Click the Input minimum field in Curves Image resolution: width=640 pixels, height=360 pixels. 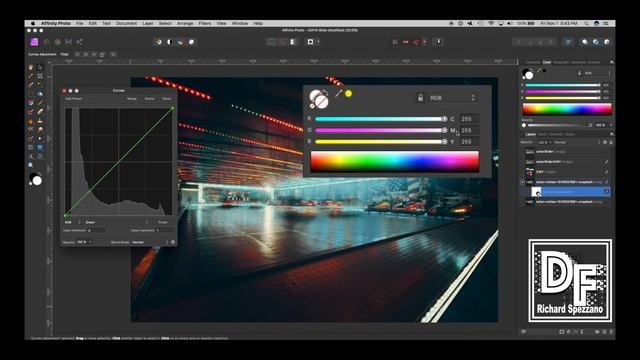coord(97,231)
